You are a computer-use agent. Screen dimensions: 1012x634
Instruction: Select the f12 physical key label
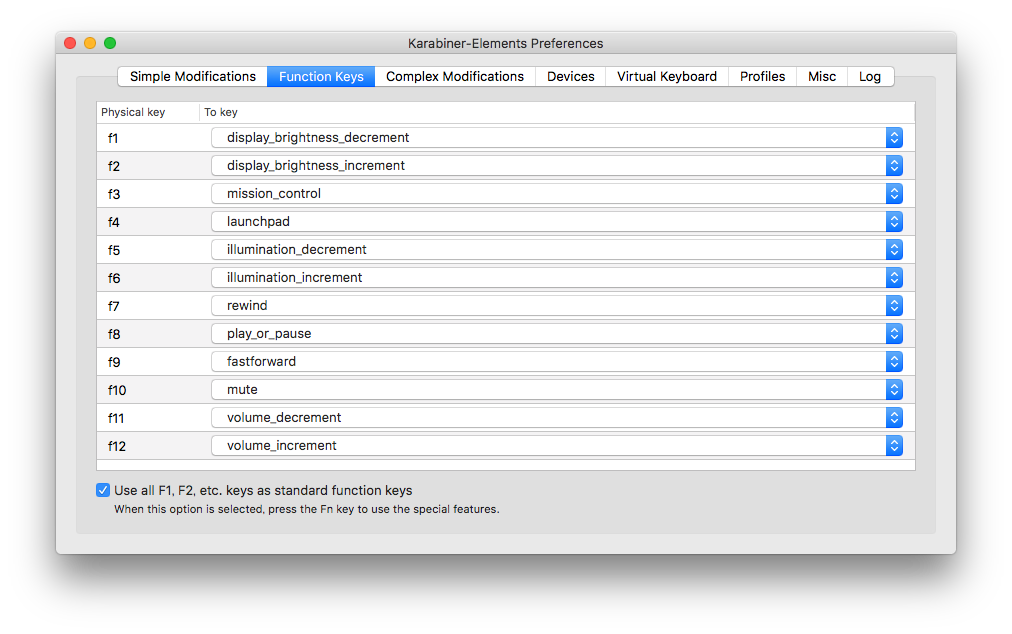tap(117, 446)
